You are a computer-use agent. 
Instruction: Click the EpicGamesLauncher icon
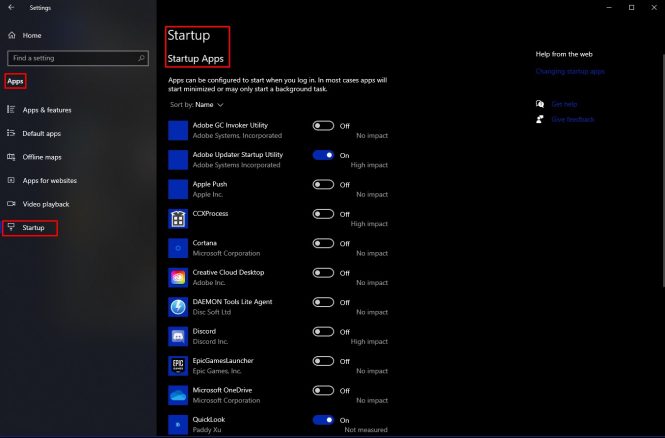coord(178,366)
